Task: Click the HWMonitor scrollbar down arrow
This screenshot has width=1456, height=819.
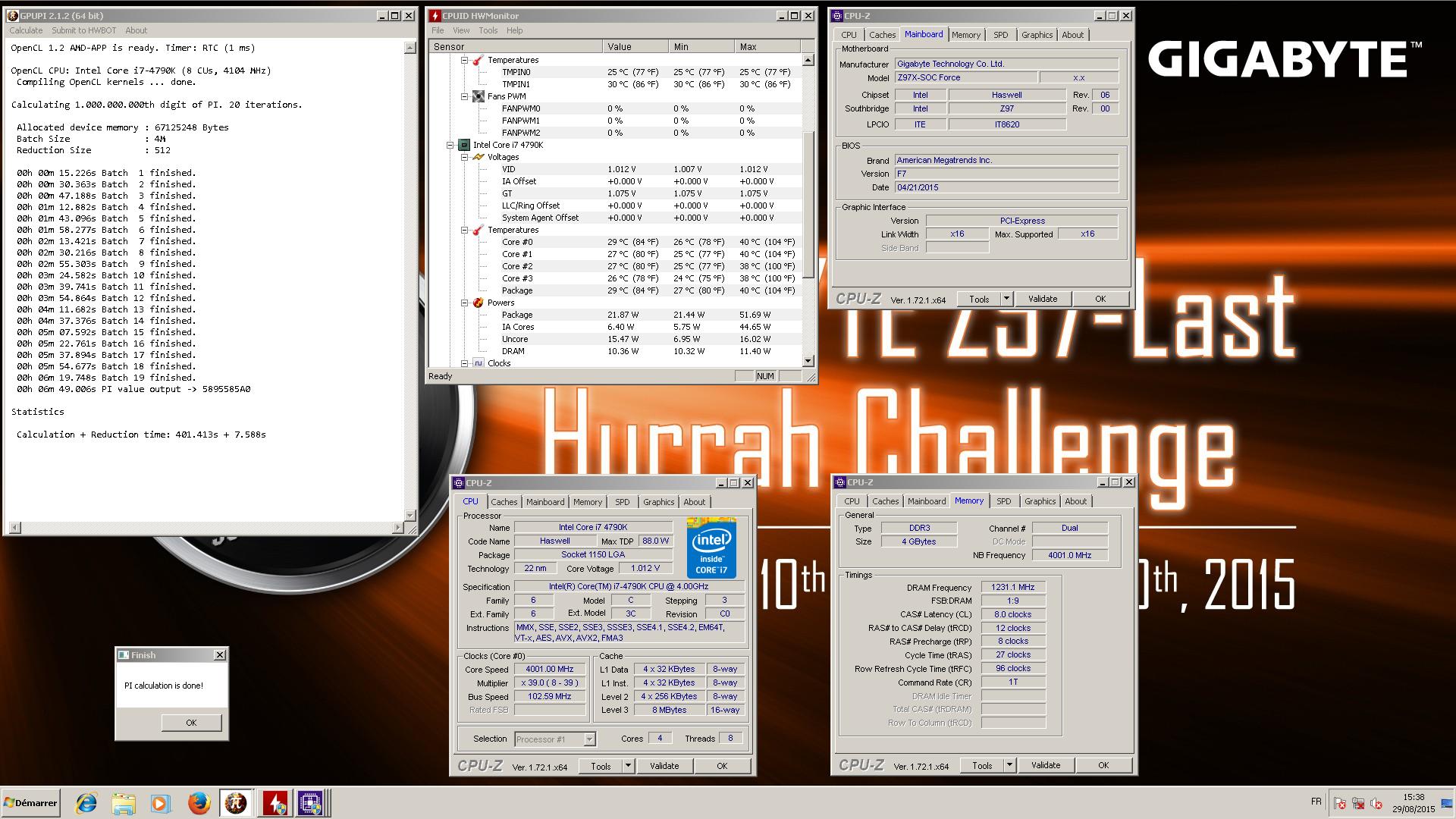Action: click(x=808, y=361)
